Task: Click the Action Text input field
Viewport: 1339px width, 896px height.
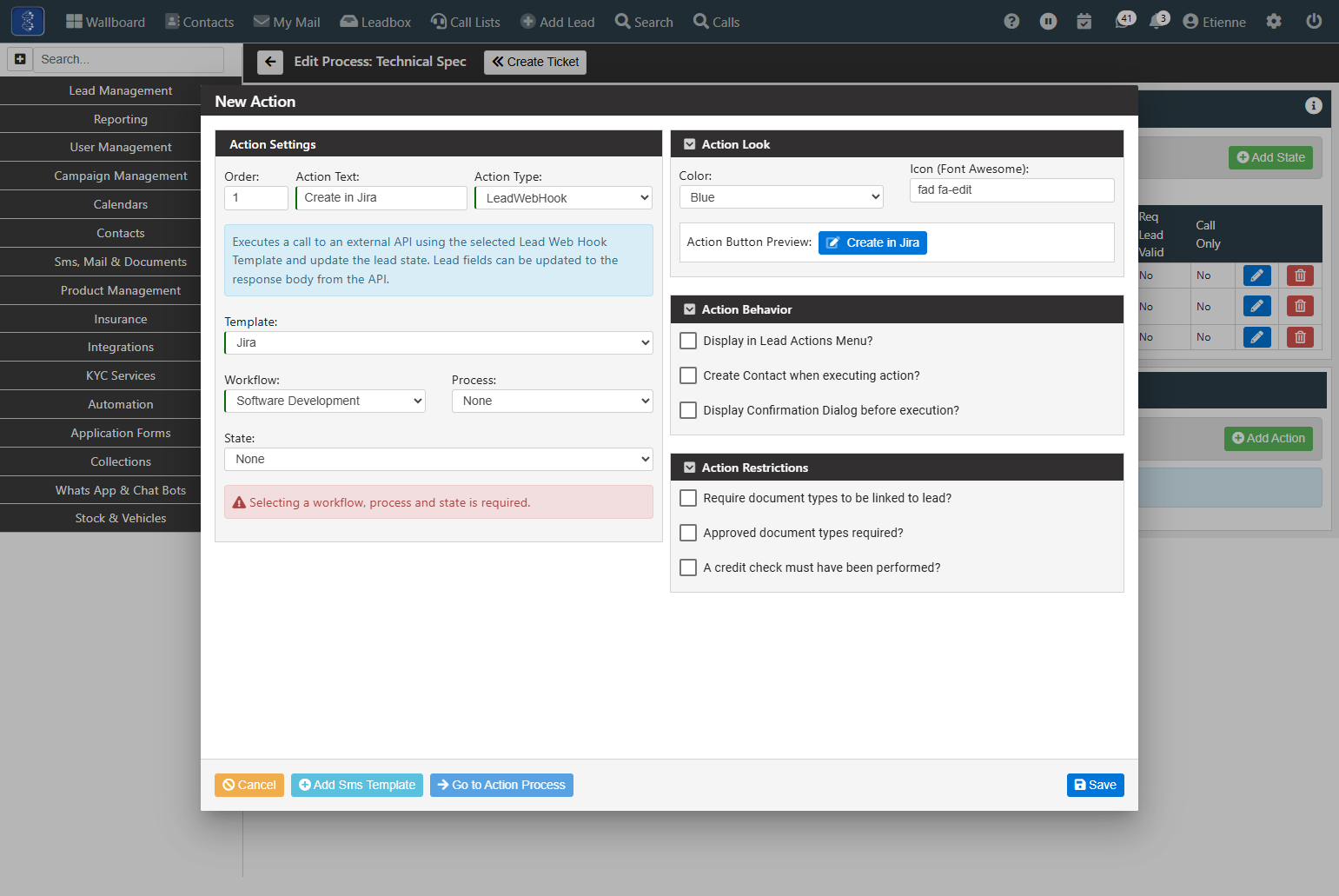Action: coord(381,198)
